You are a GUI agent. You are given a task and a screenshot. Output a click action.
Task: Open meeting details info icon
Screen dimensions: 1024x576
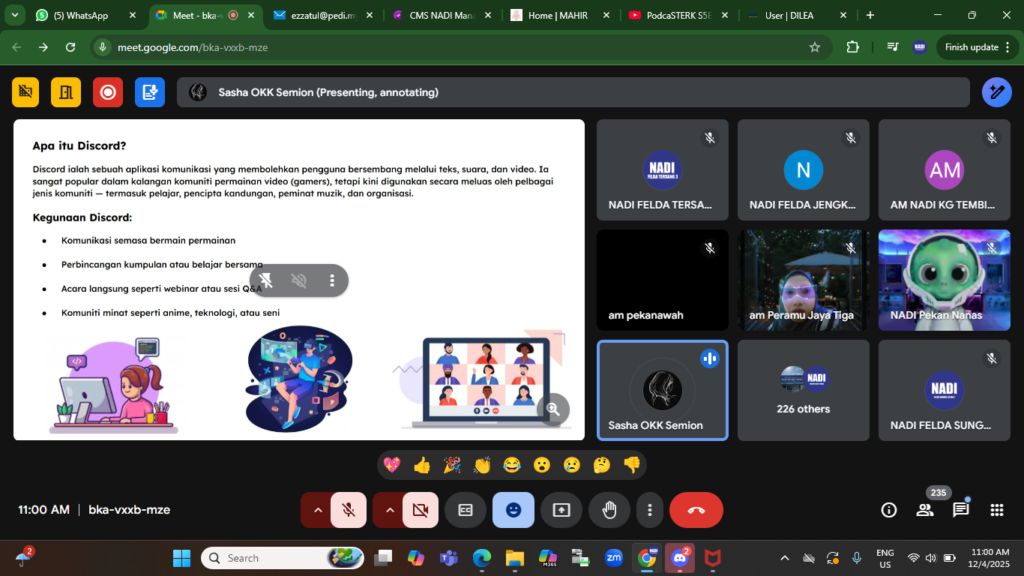tap(889, 510)
